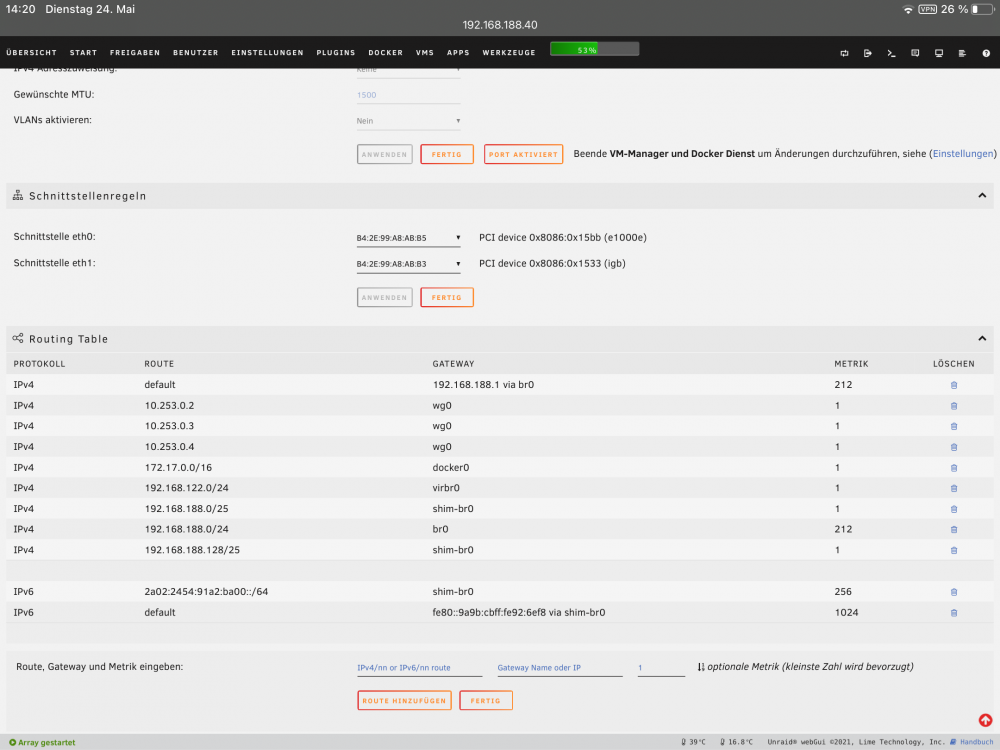This screenshot has height=750, width=1000.
Task: Toggle the help question-mark icon
Action: [985, 54]
